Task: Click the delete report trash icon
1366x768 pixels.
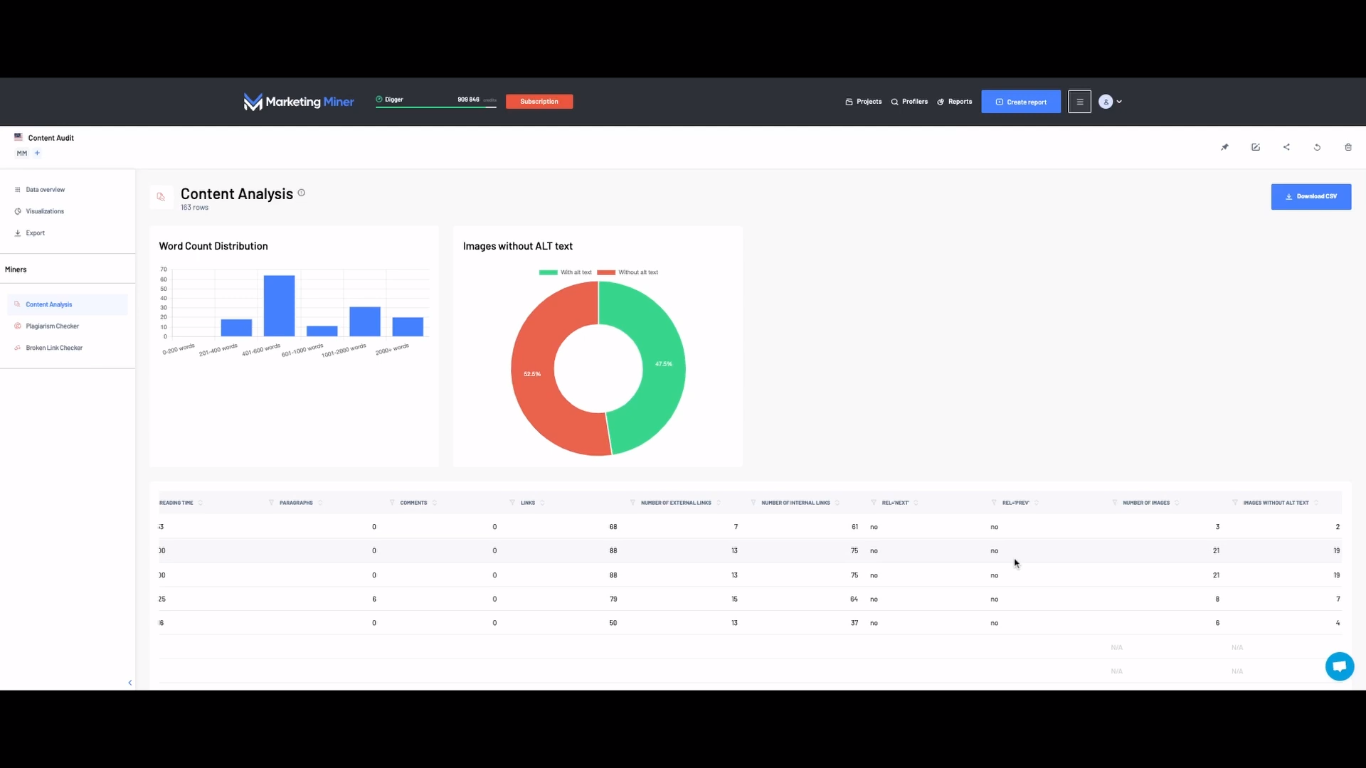Action: click(1348, 147)
